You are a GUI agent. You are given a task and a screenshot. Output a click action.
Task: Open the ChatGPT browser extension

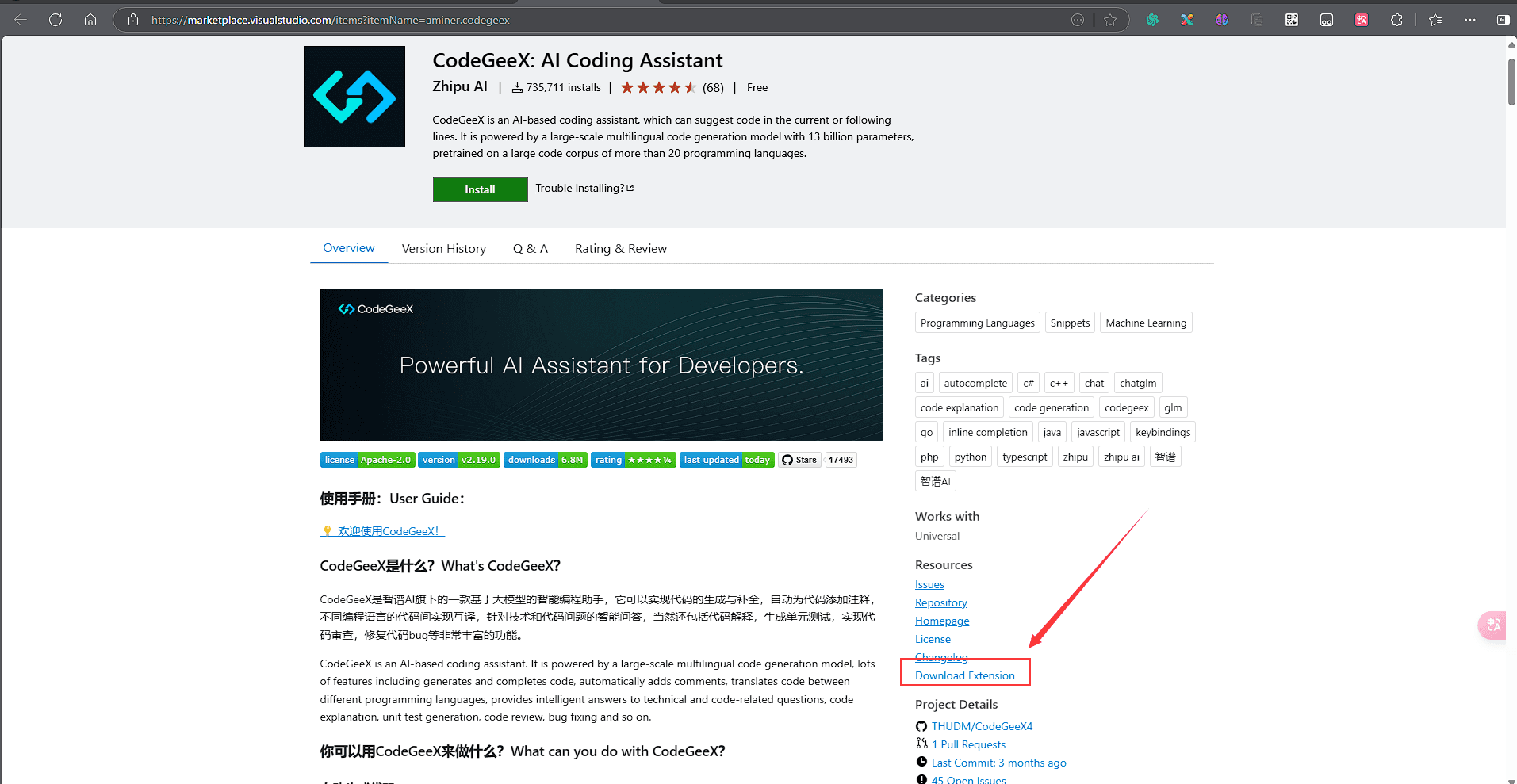pyautogui.click(x=1152, y=19)
